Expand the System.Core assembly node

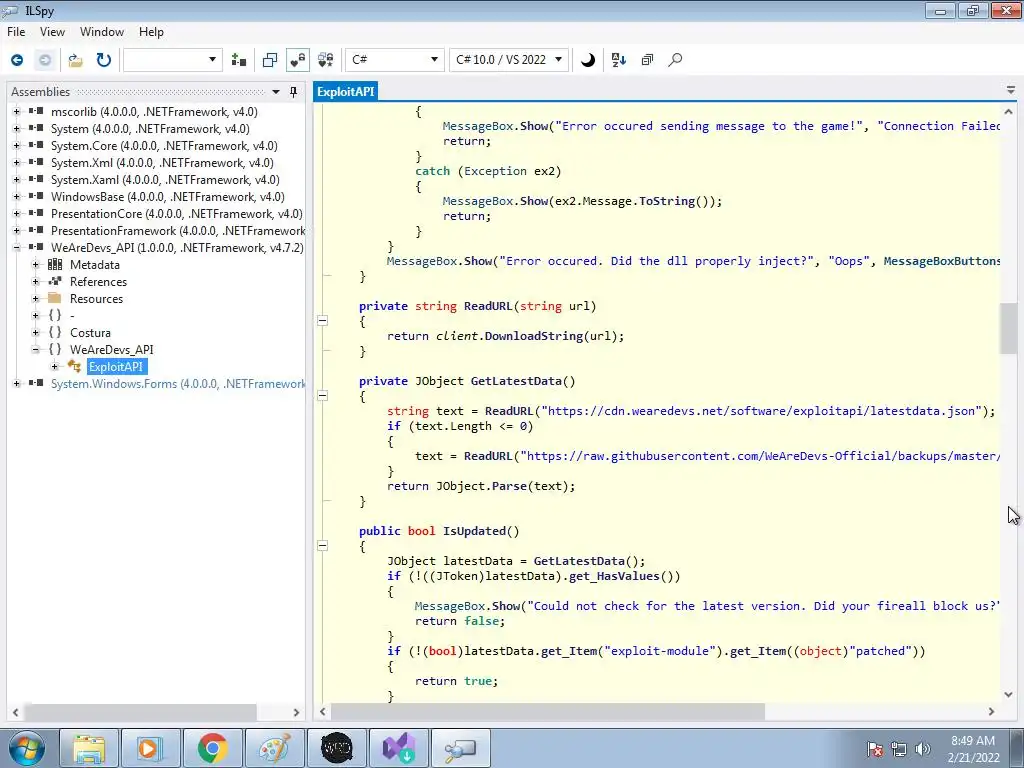(x=16, y=146)
